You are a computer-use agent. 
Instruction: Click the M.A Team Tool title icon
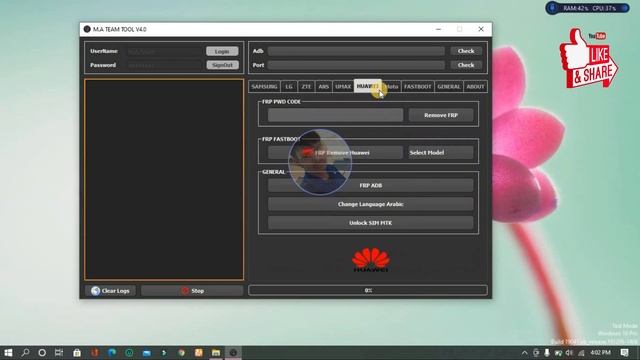coord(87,29)
